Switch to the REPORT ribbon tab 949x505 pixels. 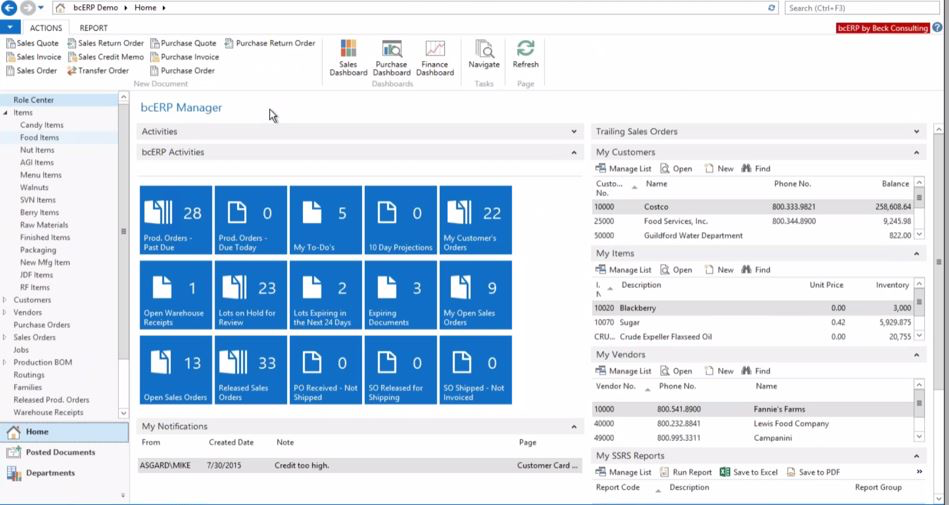tap(94, 28)
